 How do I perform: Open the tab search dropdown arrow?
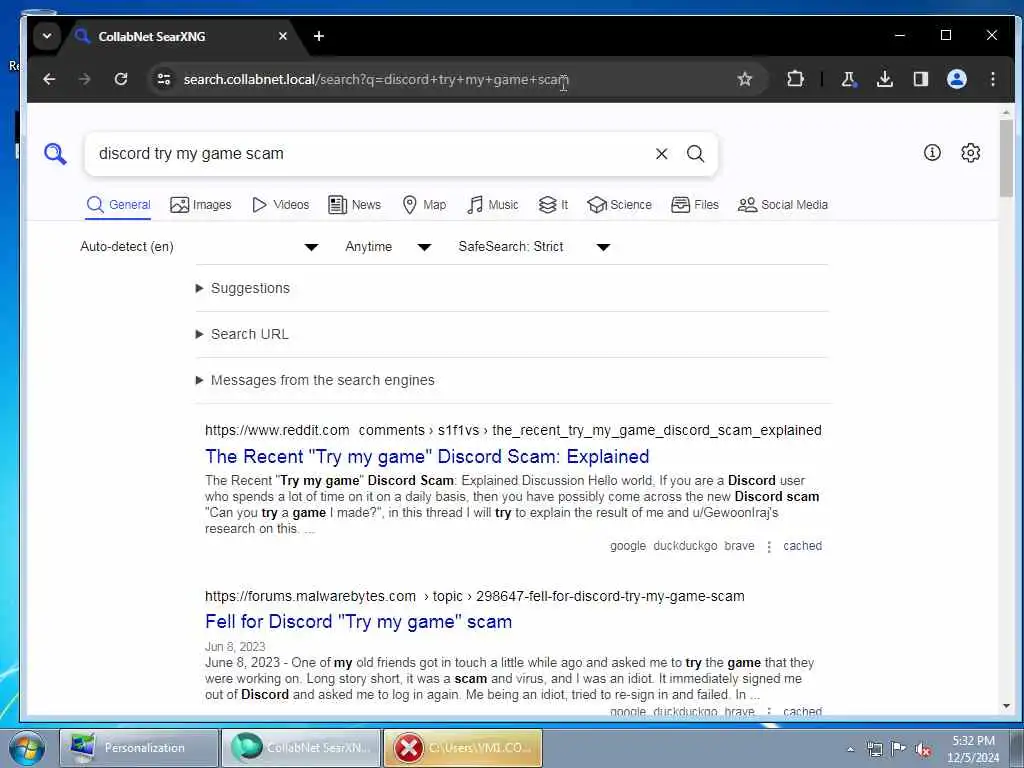pyautogui.click(x=47, y=36)
